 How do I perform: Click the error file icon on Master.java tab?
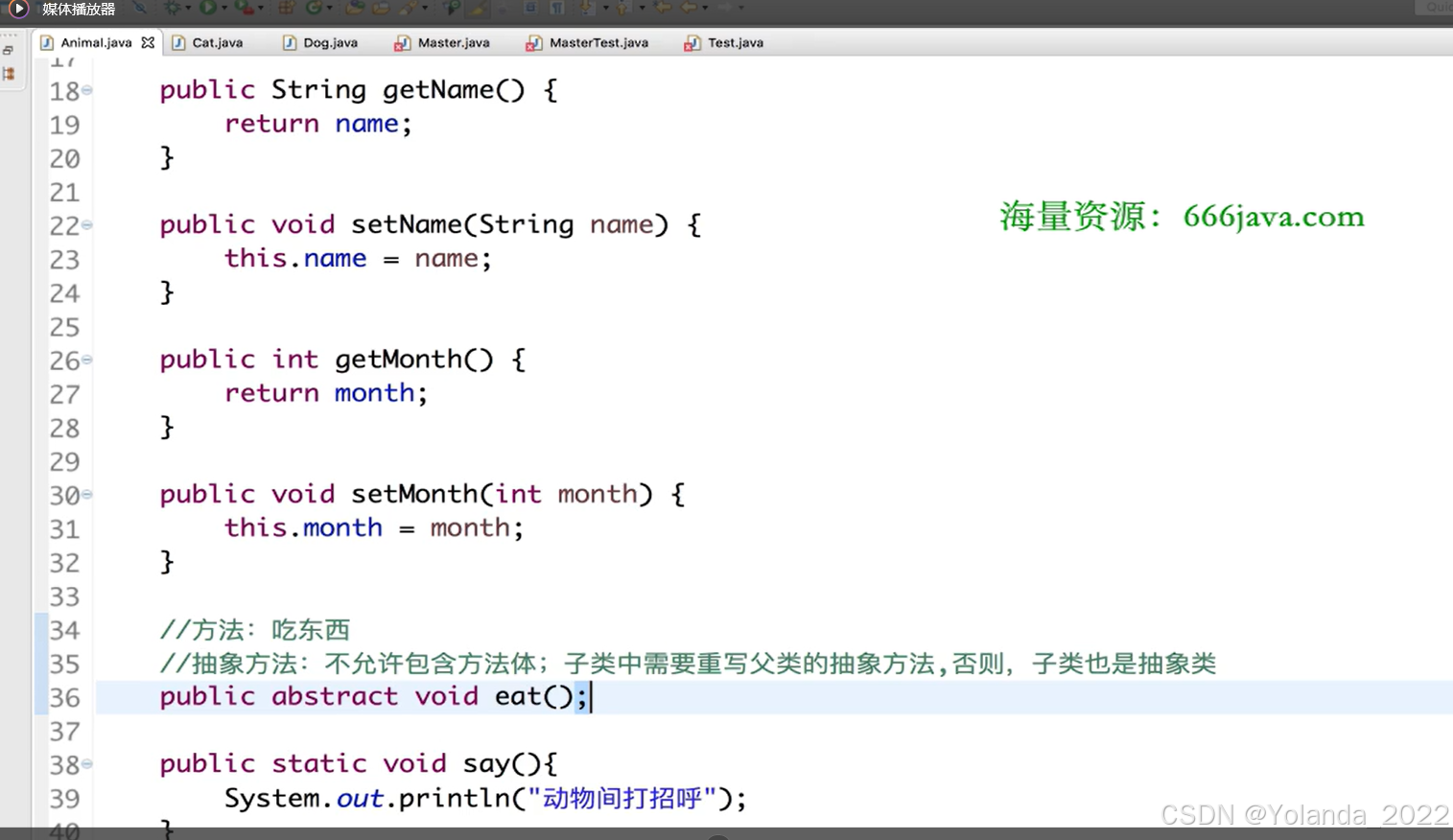(x=403, y=43)
